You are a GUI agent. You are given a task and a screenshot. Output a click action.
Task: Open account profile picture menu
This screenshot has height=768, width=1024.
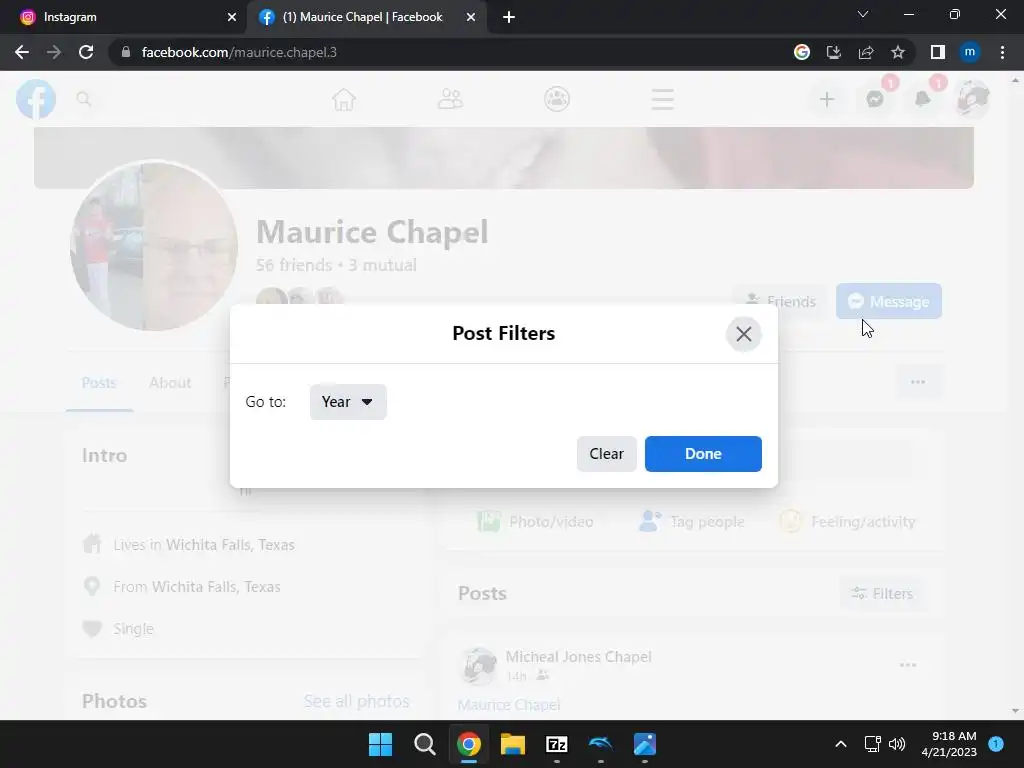(972, 99)
